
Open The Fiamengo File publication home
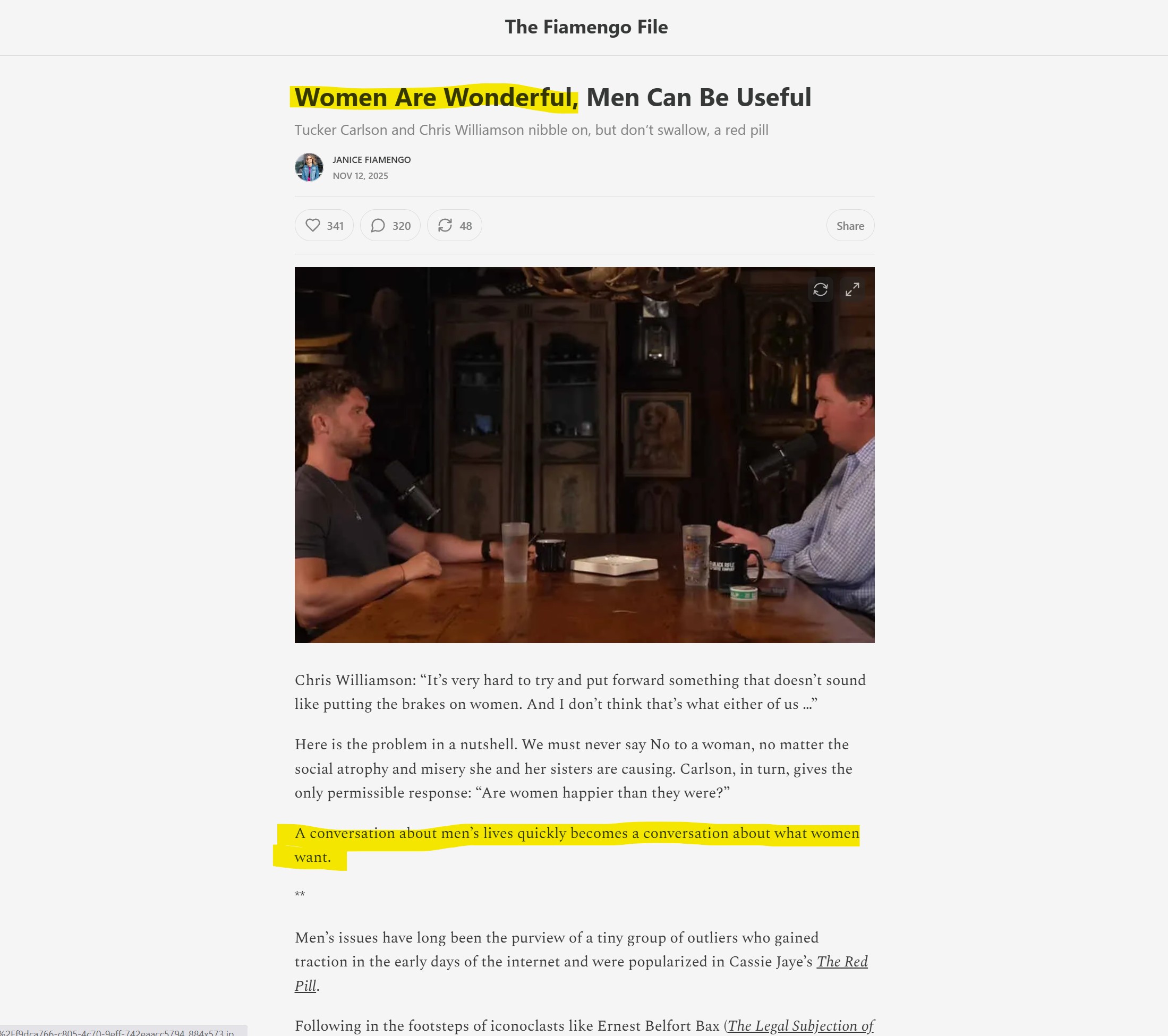[x=586, y=27]
